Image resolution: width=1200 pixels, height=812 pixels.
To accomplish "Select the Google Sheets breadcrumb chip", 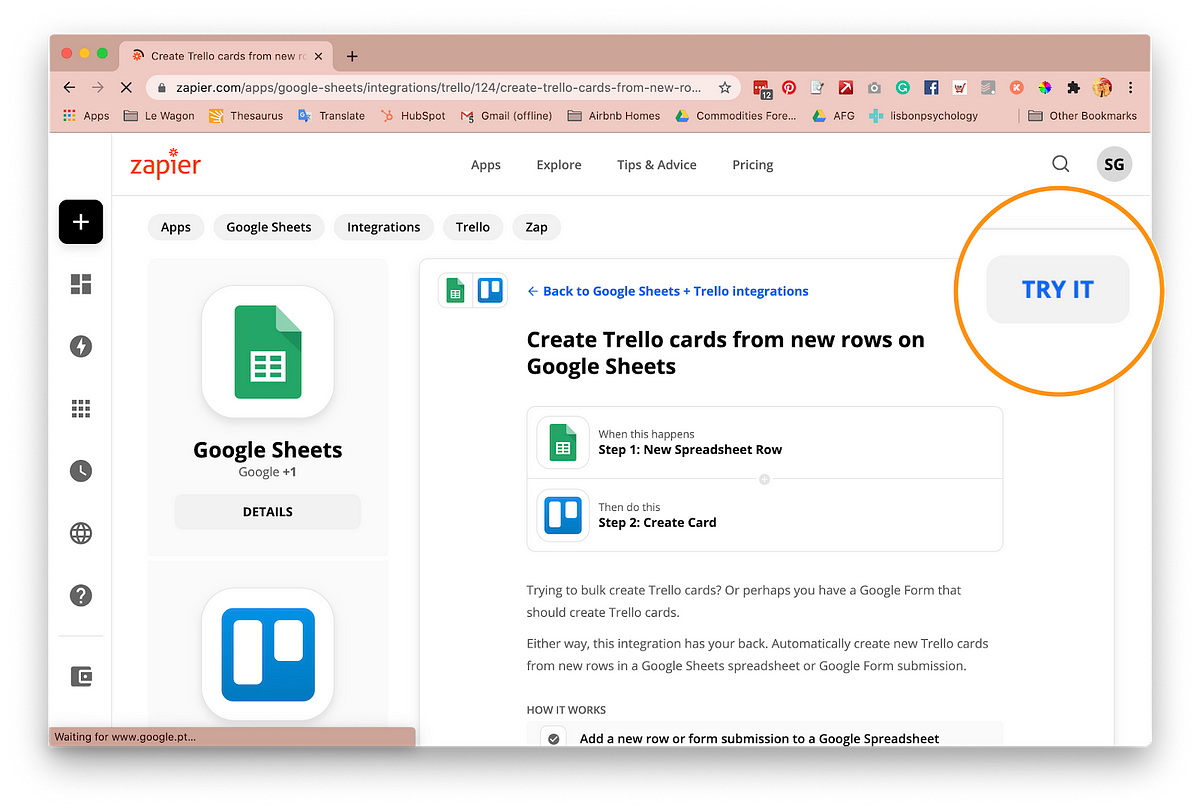I will click(269, 227).
